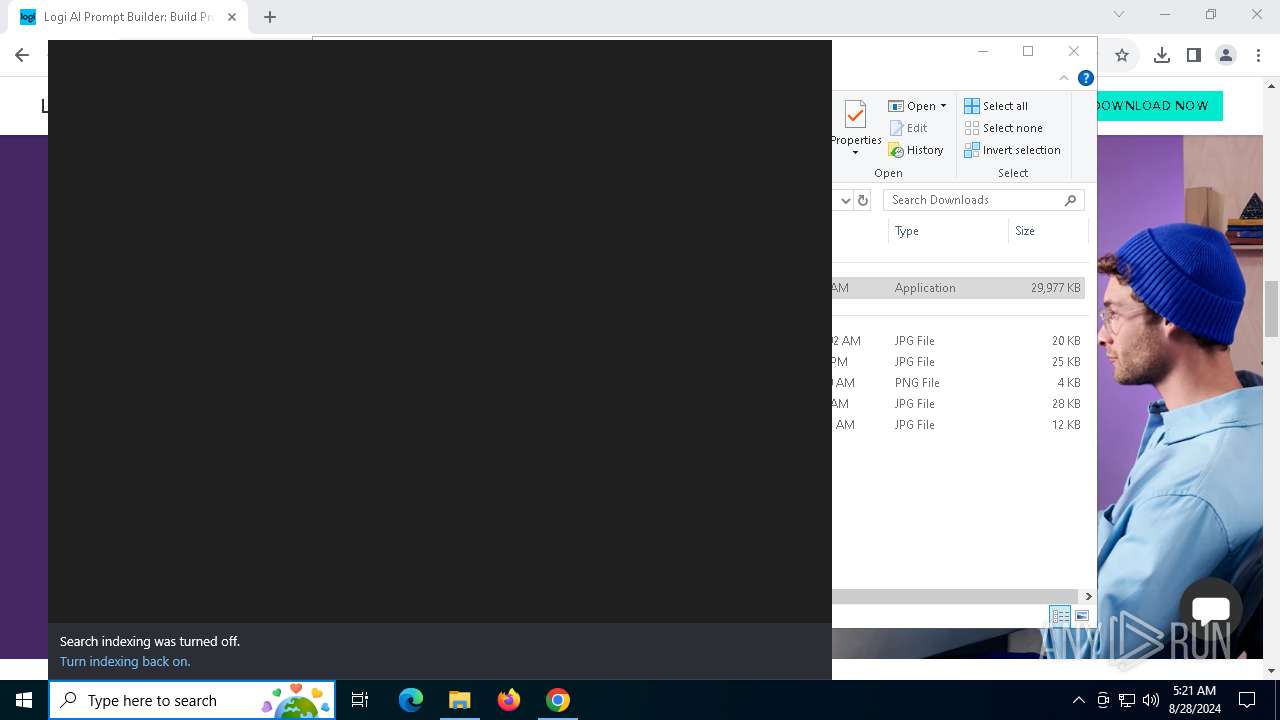Sort files by the Type column
1280x720 pixels.
click(948, 231)
